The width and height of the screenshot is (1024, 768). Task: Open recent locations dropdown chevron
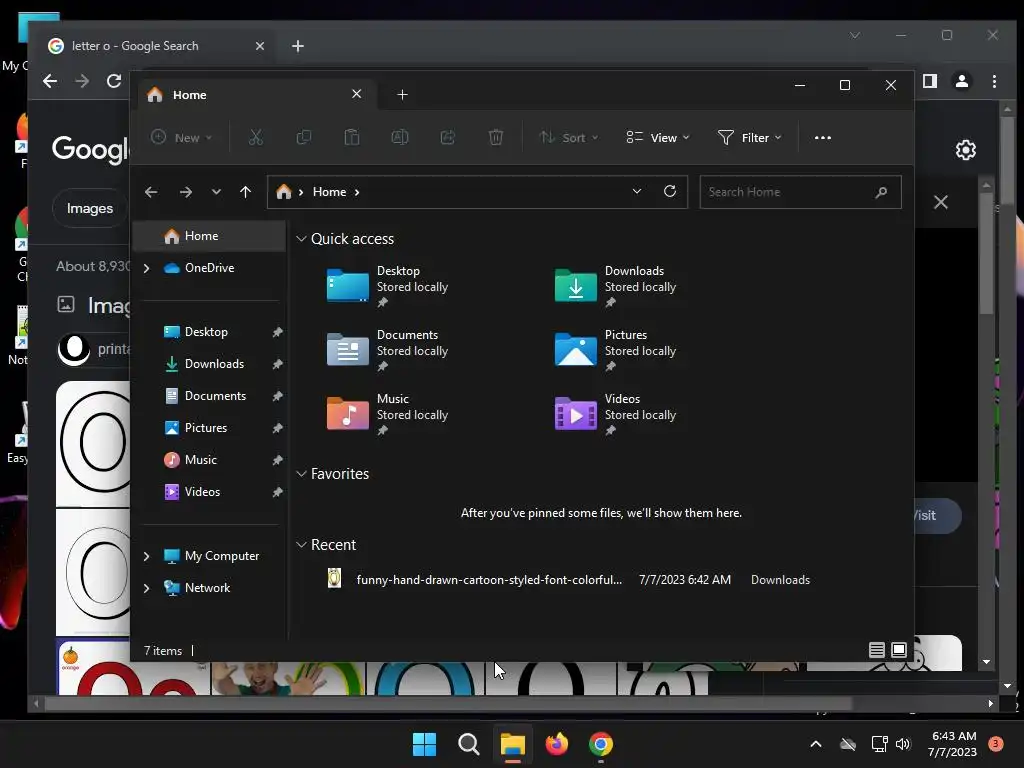pyautogui.click(x=216, y=192)
